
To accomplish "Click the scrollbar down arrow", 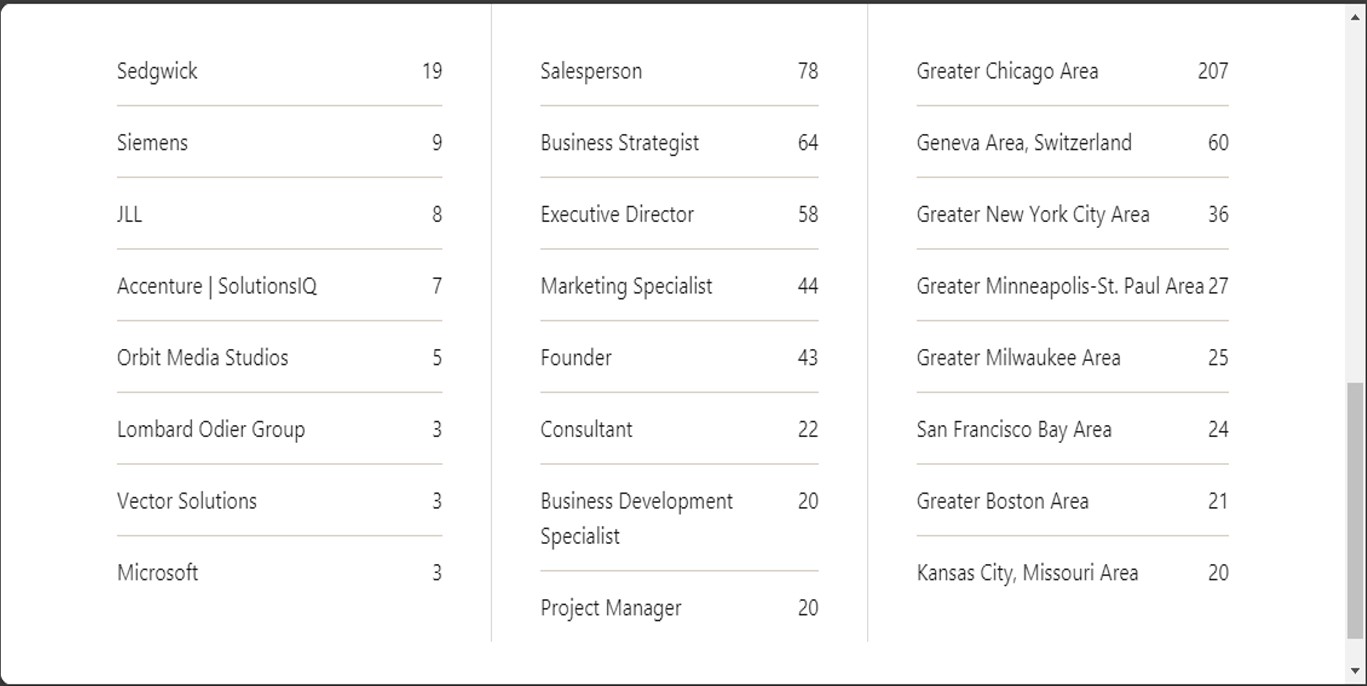I will [1355, 671].
